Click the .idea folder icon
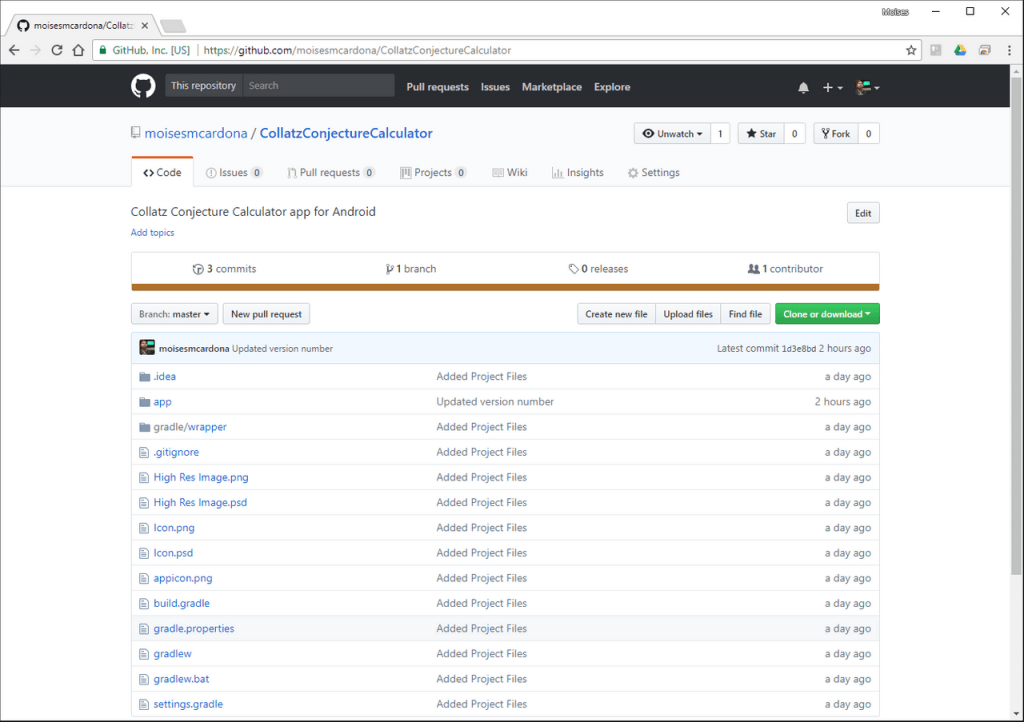The image size is (1024, 722). tap(144, 377)
